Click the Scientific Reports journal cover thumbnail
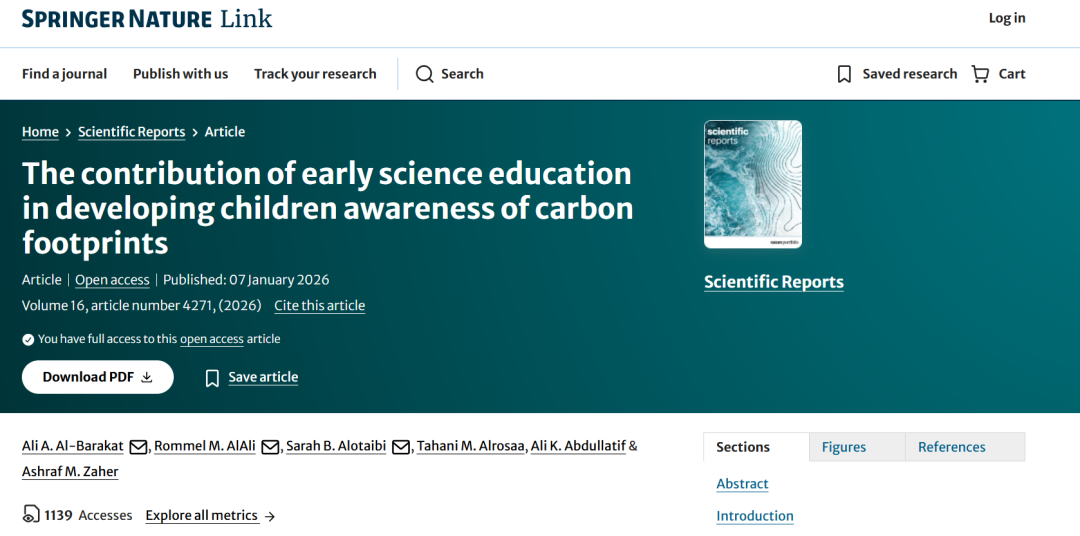The width and height of the screenshot is (1080, 536). click(753, 184)
